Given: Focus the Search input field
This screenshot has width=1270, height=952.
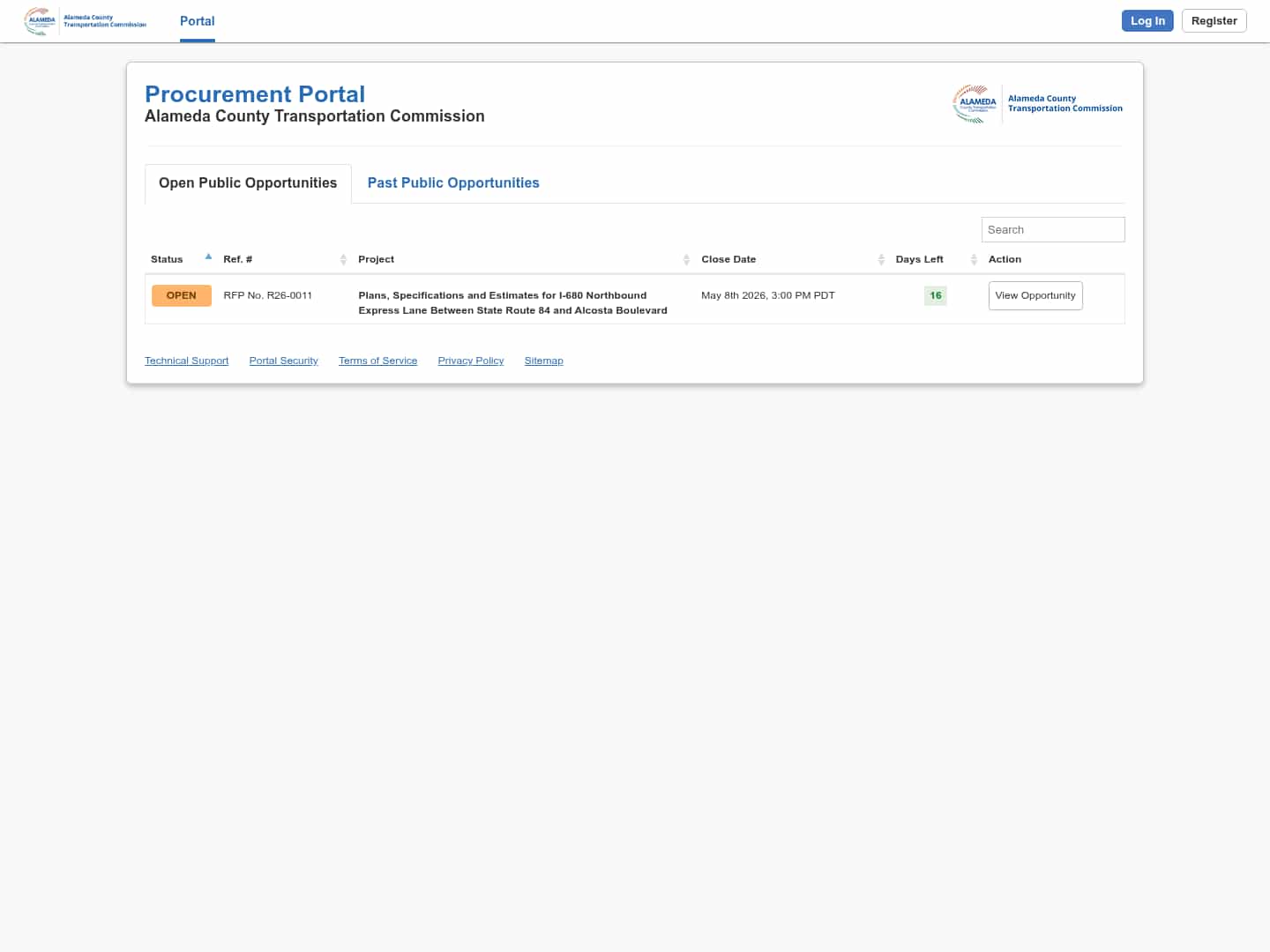Looking at the screenshot, I should (1053, 230).
